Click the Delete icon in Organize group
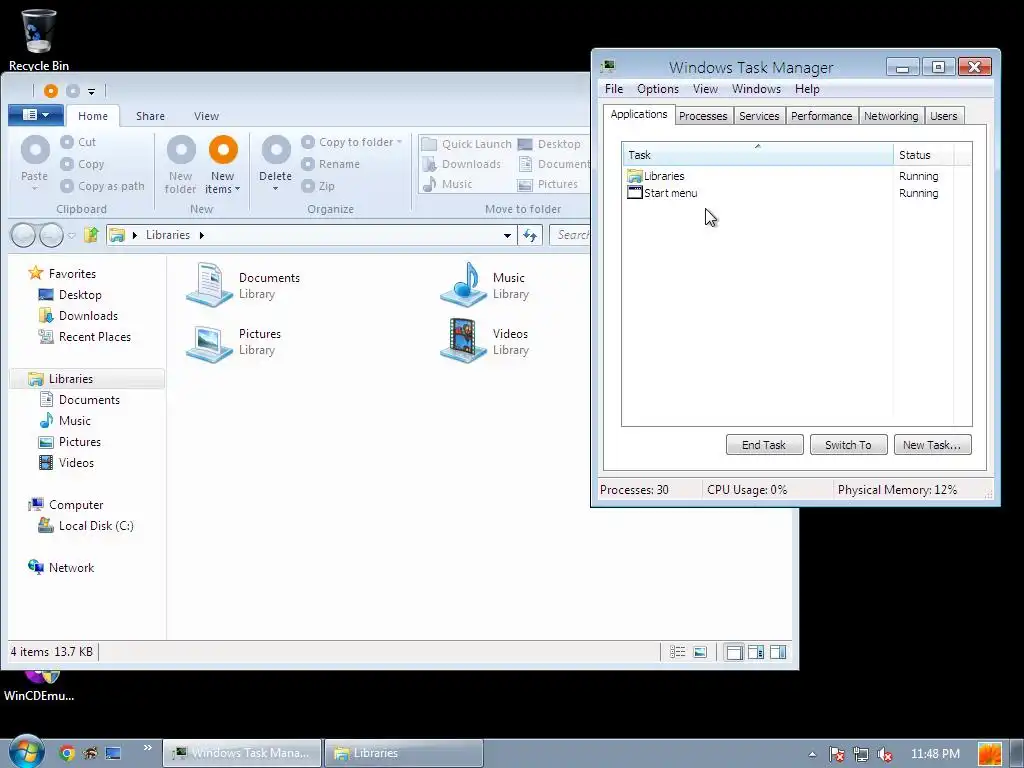The width and height of the screenshot is (1024, 768). pos(276,150)
